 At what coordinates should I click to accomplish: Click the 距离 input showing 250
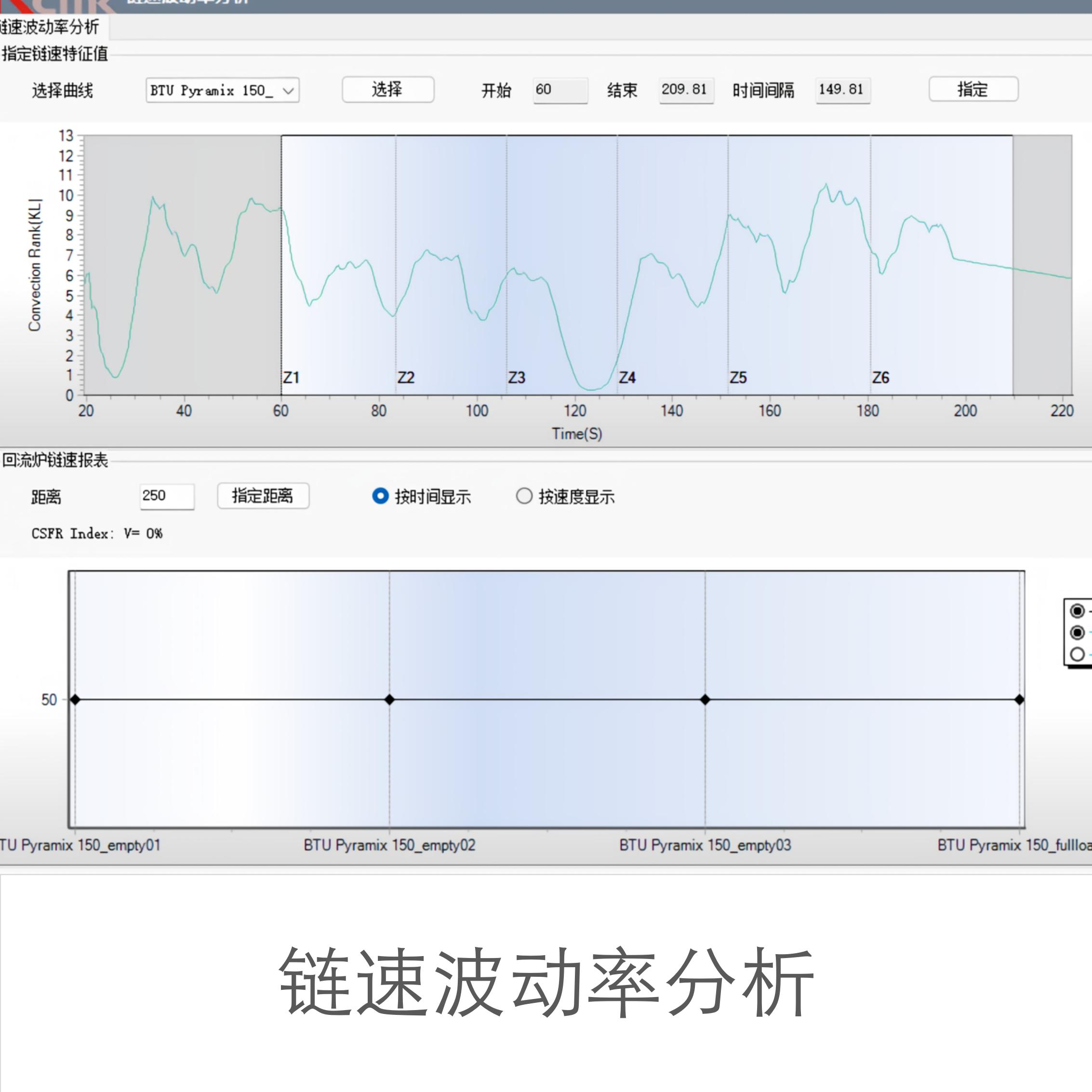pyautogui.click(x=166, y=496)
